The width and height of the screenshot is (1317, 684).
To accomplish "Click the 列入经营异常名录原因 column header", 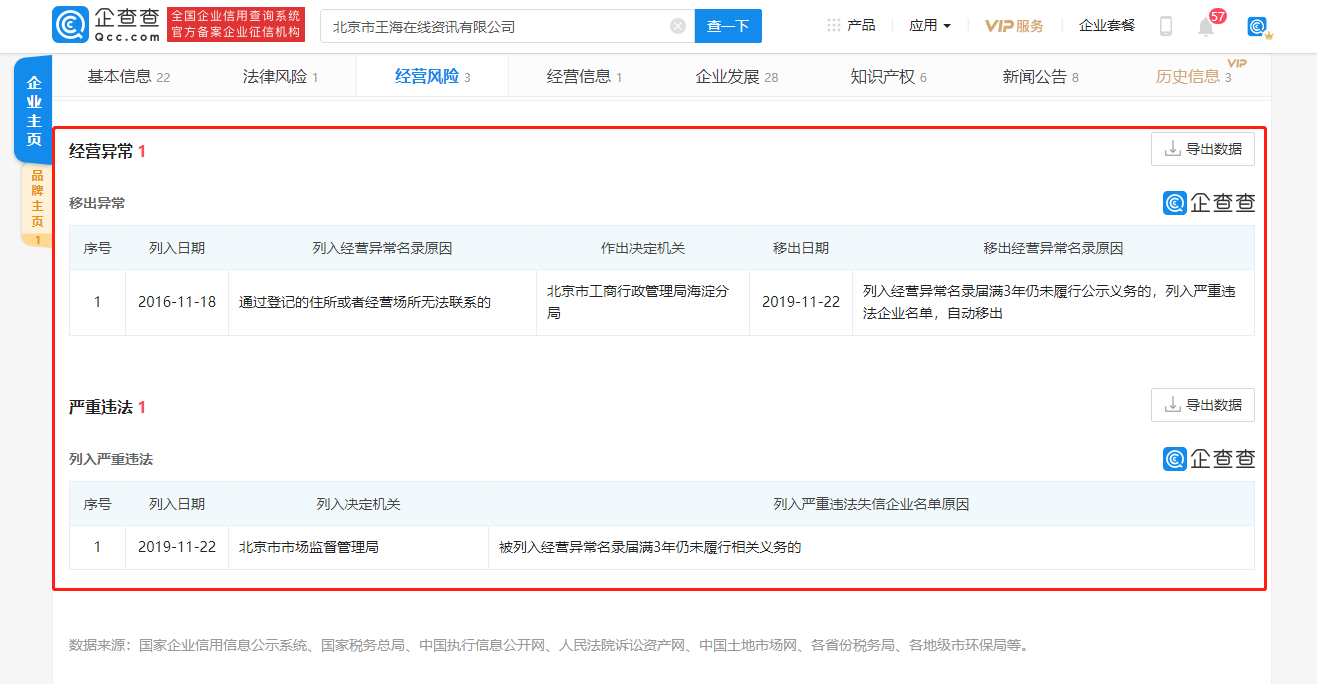I will (382, 248).
